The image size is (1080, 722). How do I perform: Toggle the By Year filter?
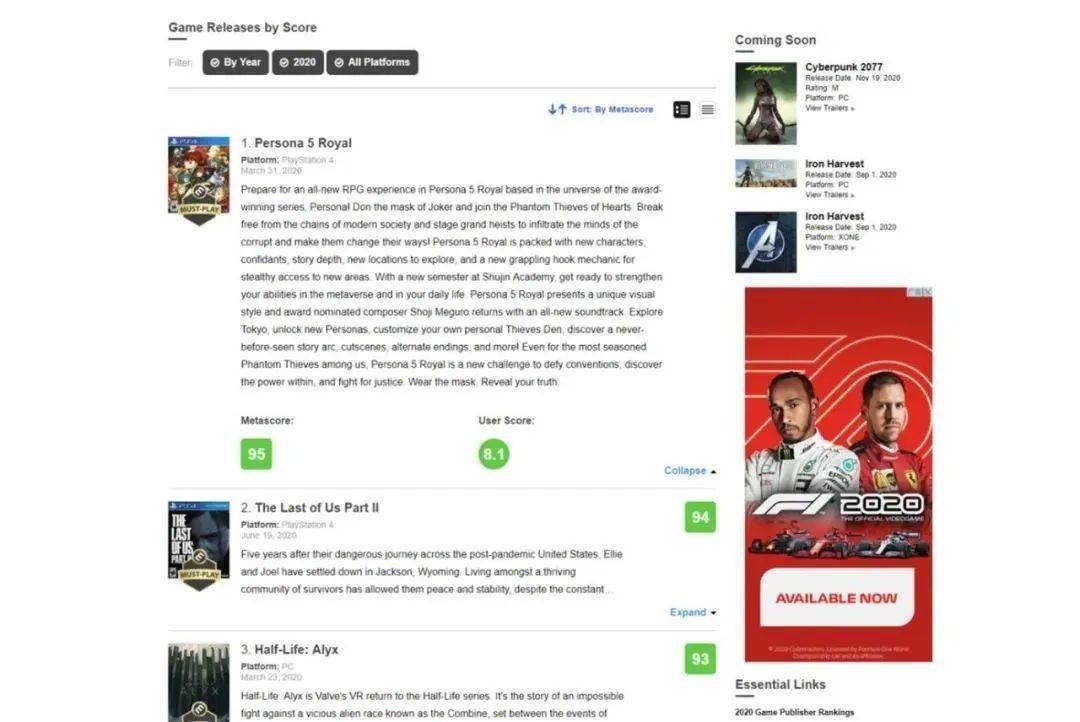236,62
